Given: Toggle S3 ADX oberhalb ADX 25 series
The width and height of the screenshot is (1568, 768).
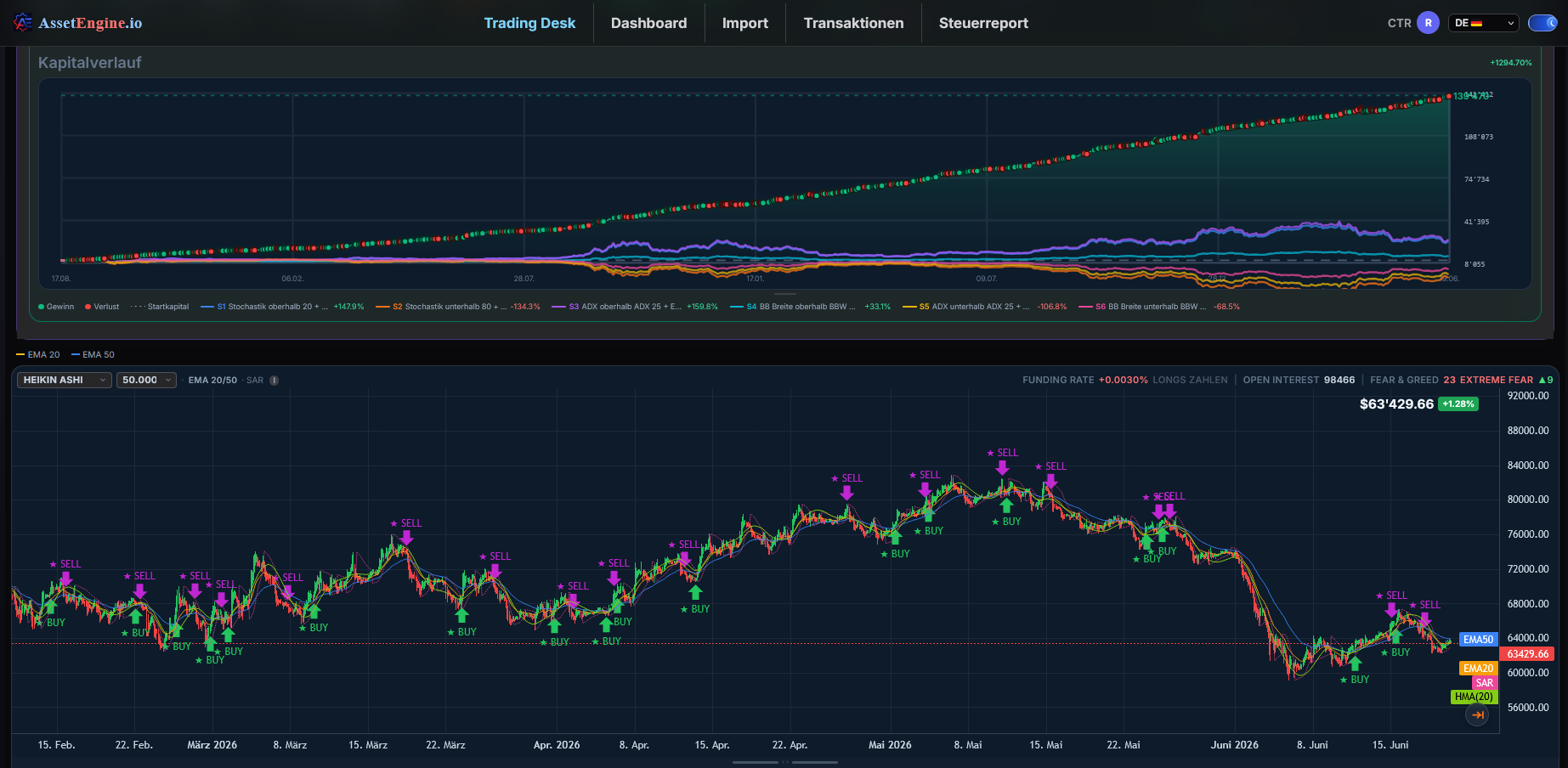Looking at the screenshot, I should 635,307.
